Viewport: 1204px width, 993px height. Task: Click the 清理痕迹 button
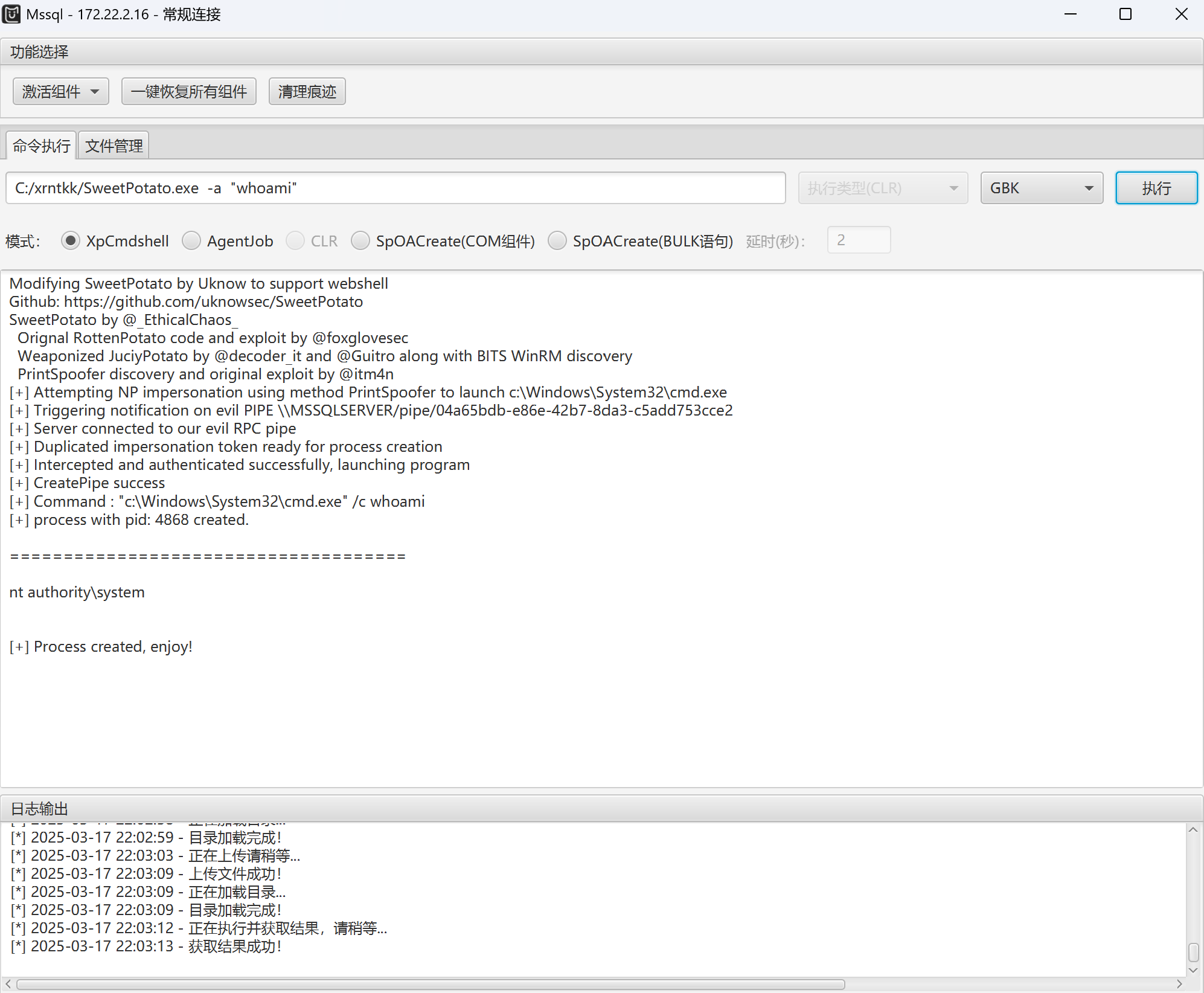(x=307, y=91)
